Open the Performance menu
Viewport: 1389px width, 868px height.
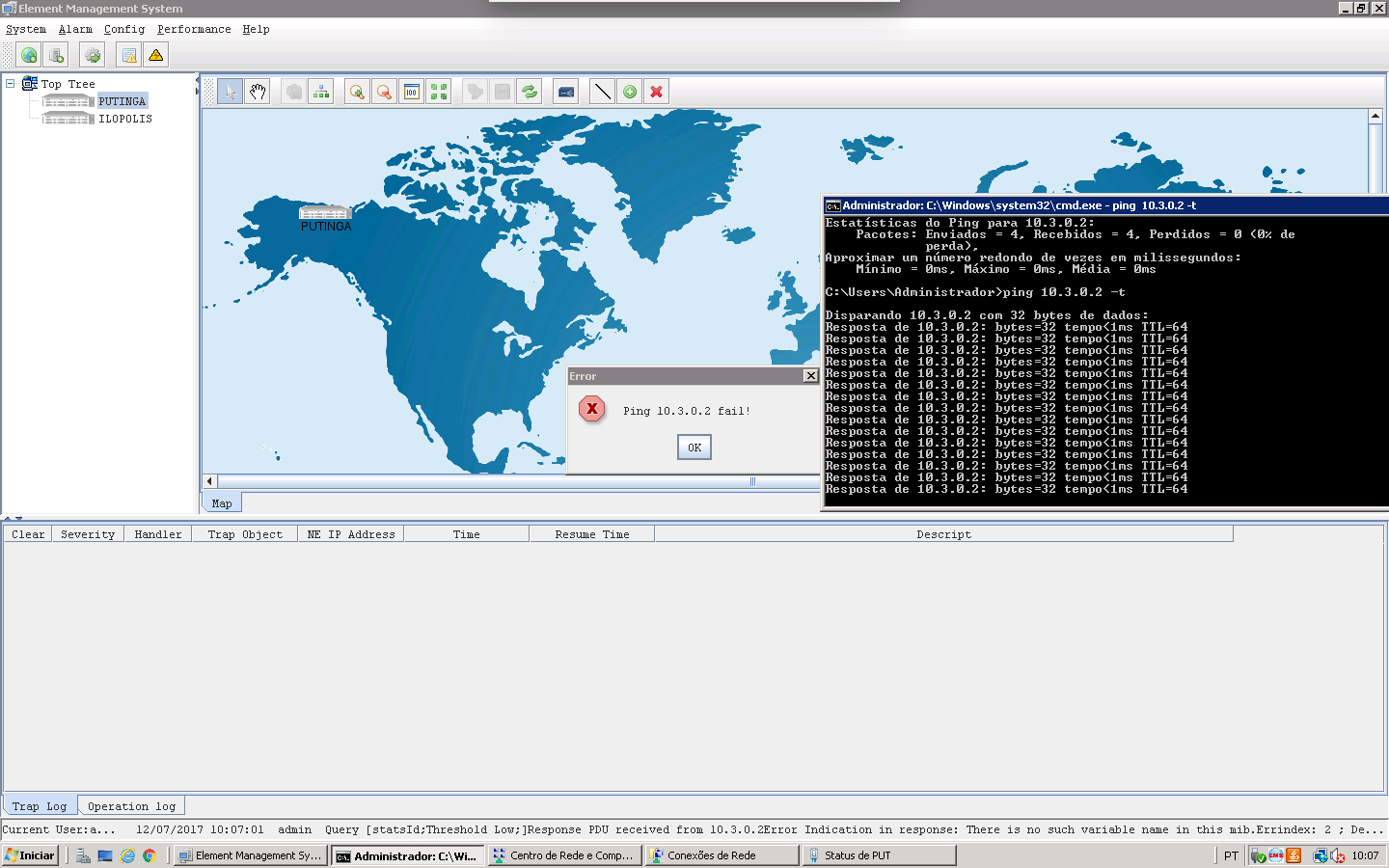194,29
